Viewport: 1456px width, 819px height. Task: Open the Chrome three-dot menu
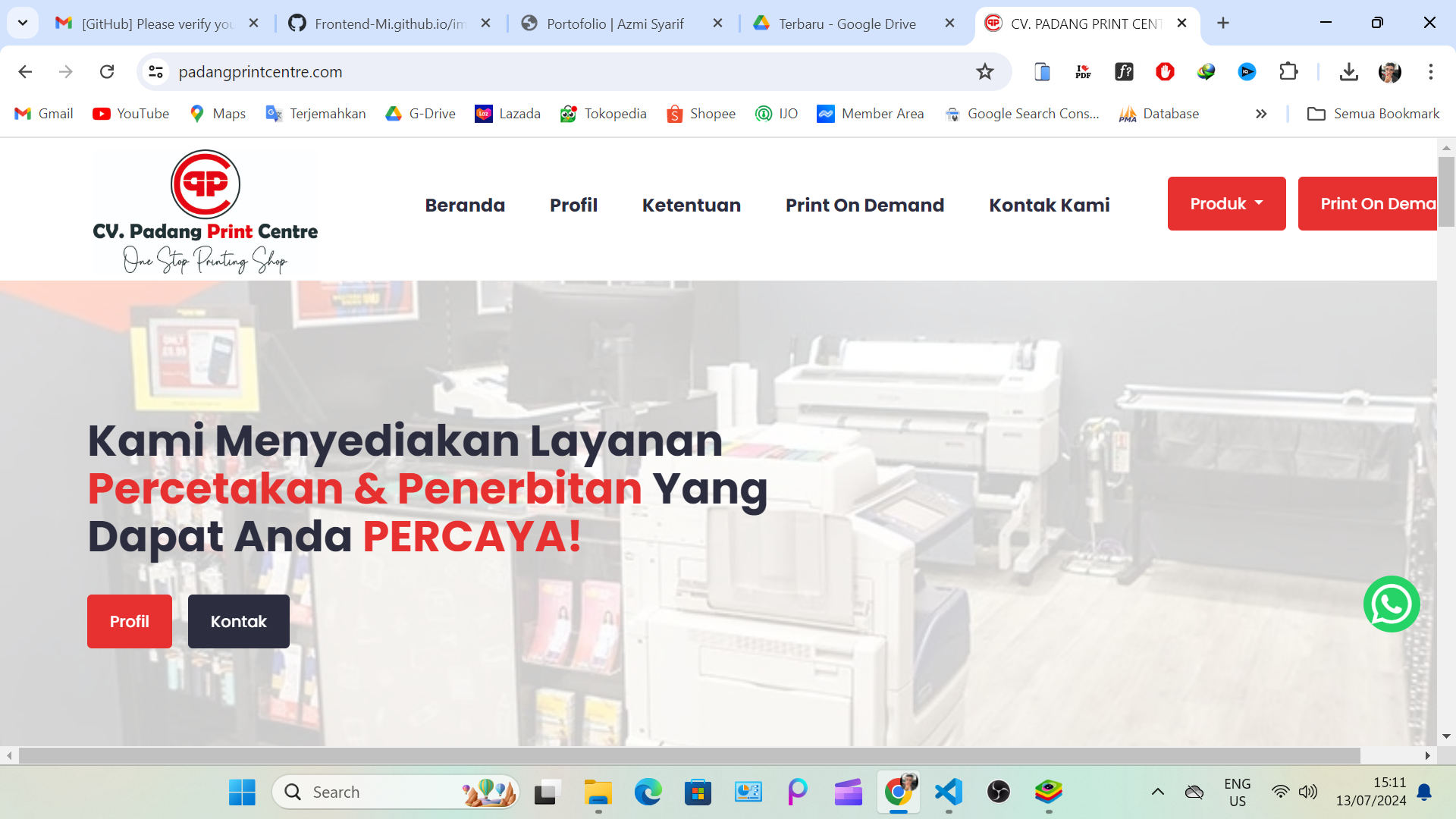click(x=1430, y=72)
